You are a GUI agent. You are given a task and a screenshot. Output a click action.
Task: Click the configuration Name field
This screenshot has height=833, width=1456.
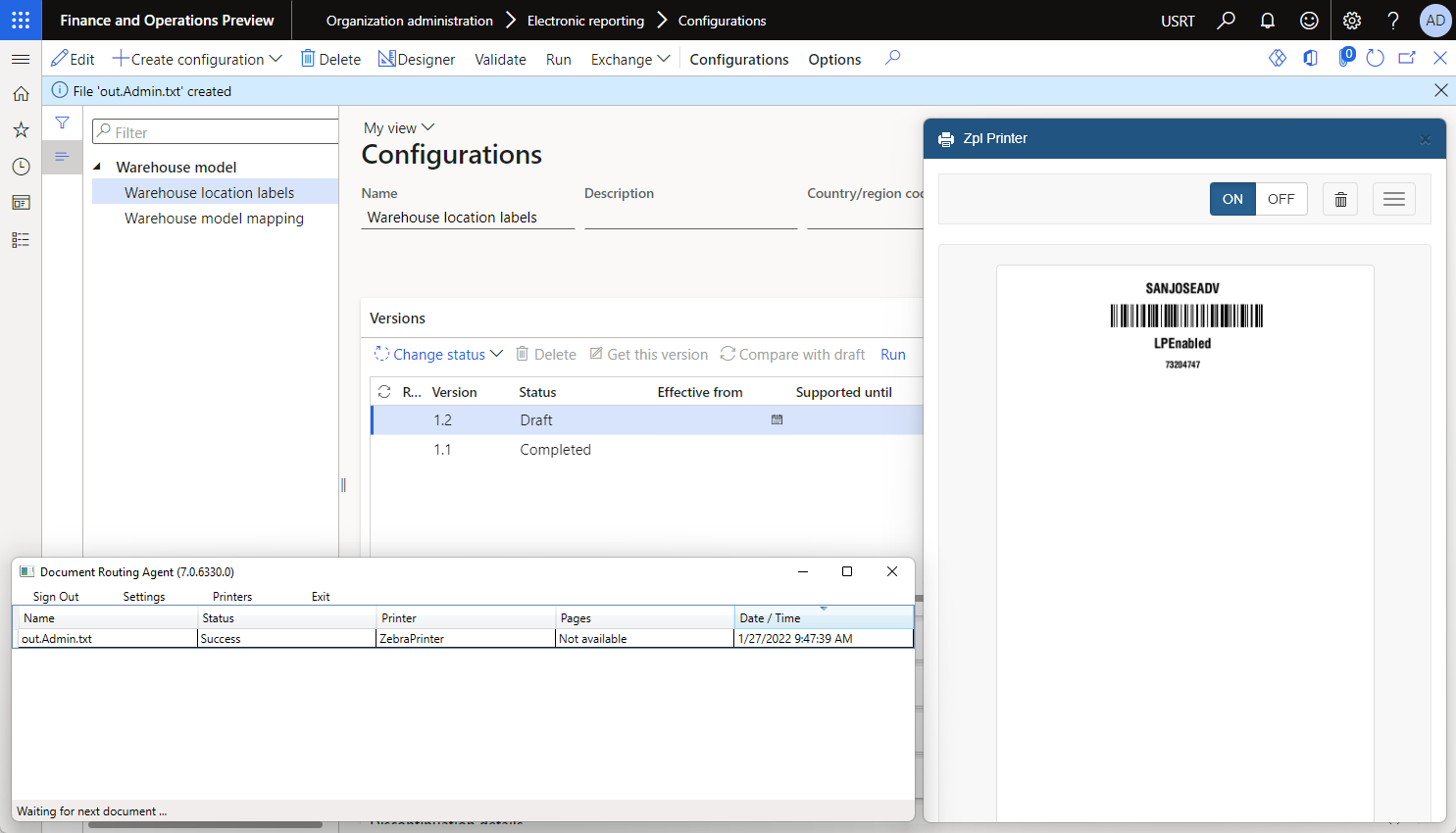pos(468,218)
